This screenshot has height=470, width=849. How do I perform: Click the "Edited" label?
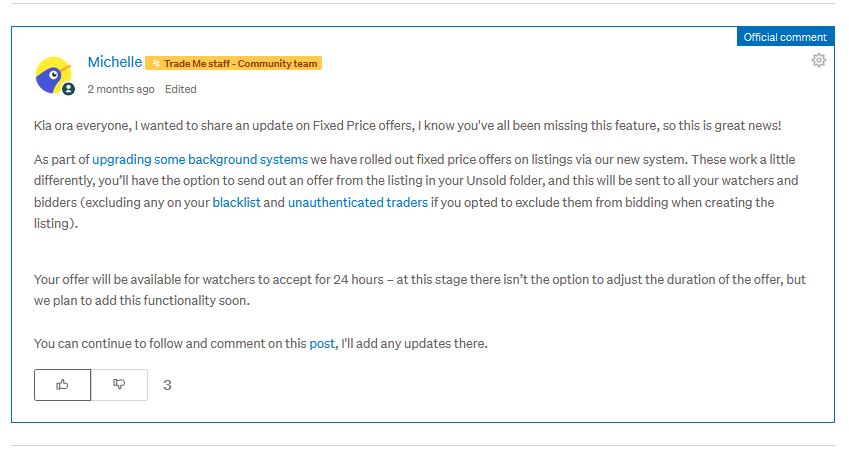(181, 89)
